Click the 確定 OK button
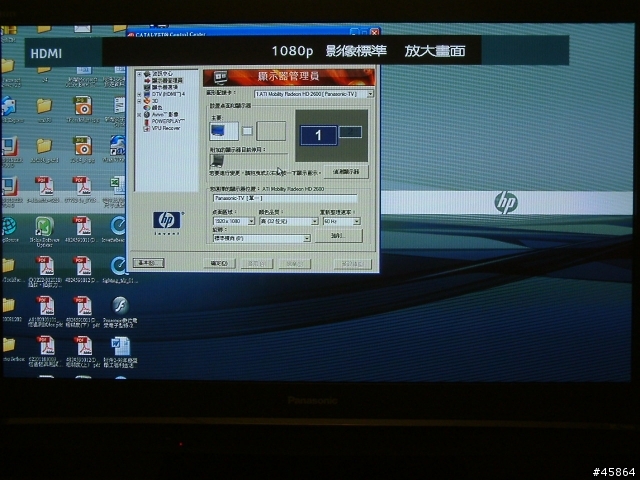 (x=220, y=263)
